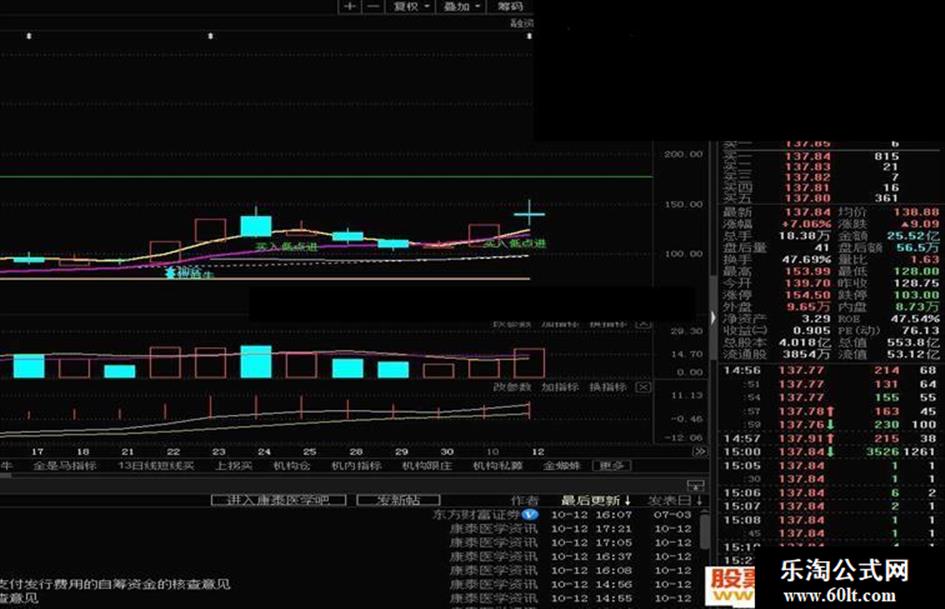Click the 换手 value 47.69%
The width and height of the screenshot is (945, 609).
click(x=806, y=260)
